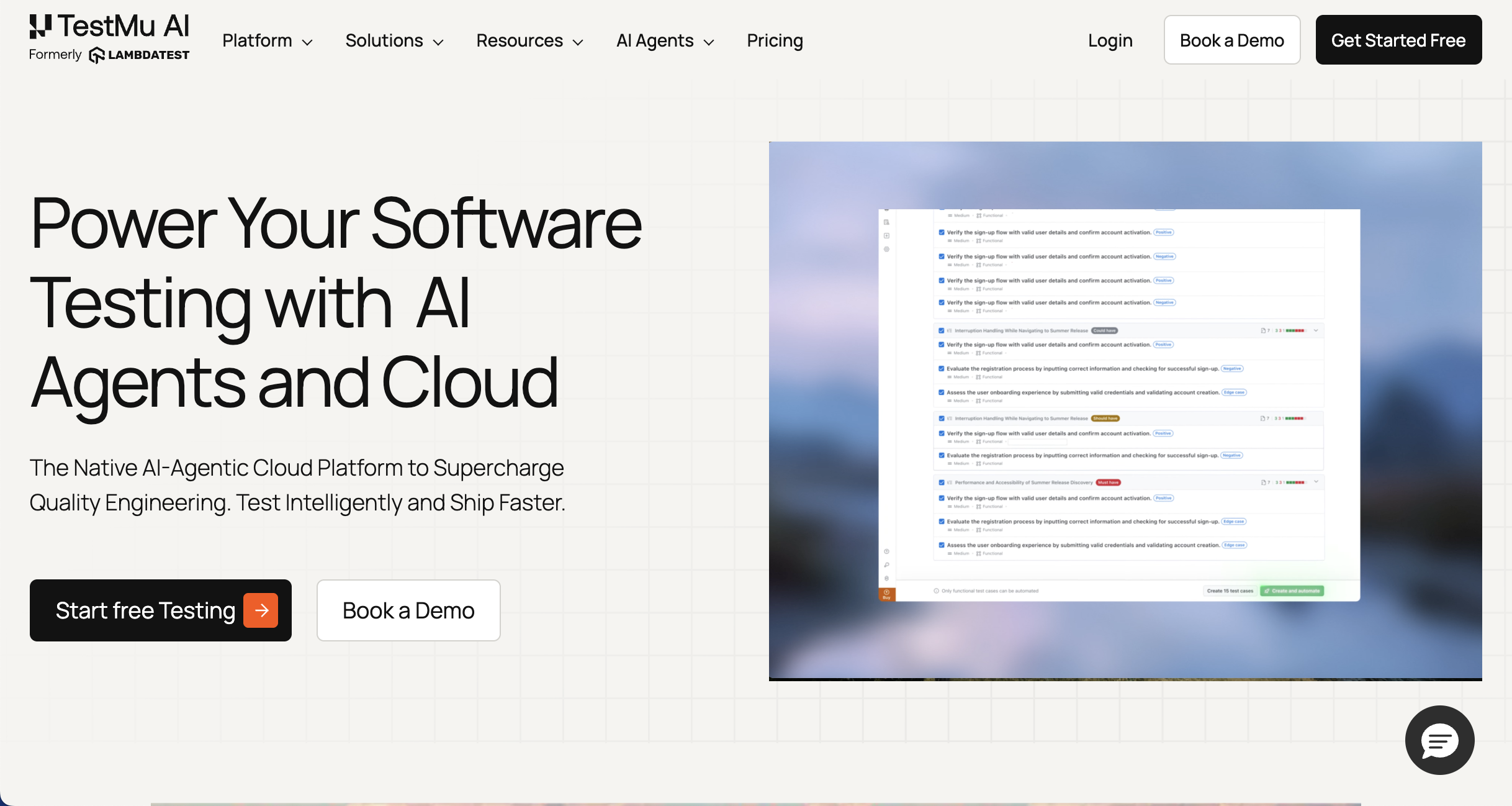This screenshot has width=1512, height=806.
Task: Open the AI Agents menu
Action: coord(665,41)
